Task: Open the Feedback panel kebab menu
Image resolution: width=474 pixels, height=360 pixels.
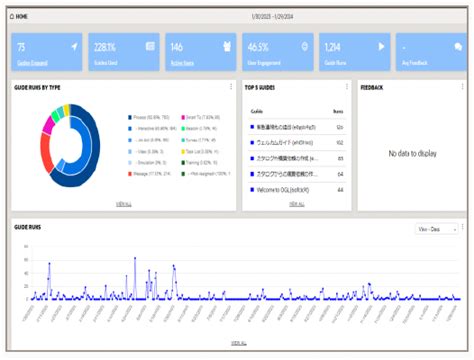Action: [x=462, y=87]
